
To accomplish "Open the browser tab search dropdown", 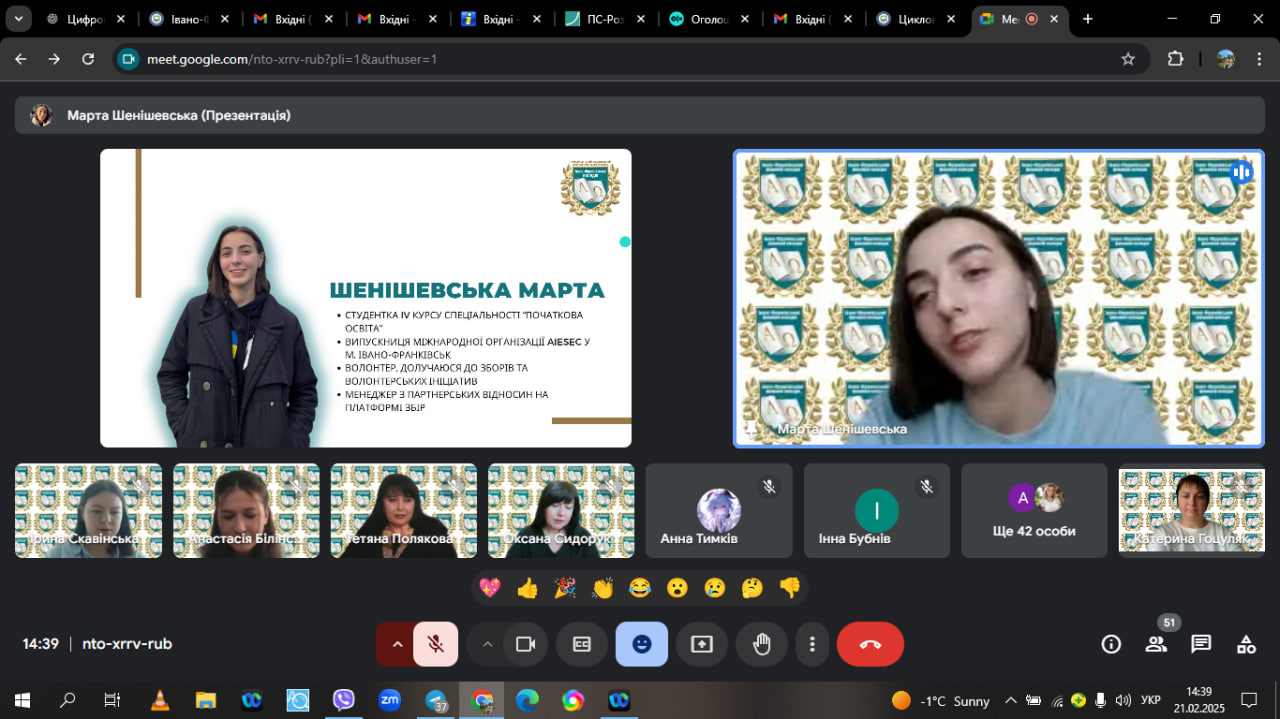I will pyautogui.click(x=18, y=18).
